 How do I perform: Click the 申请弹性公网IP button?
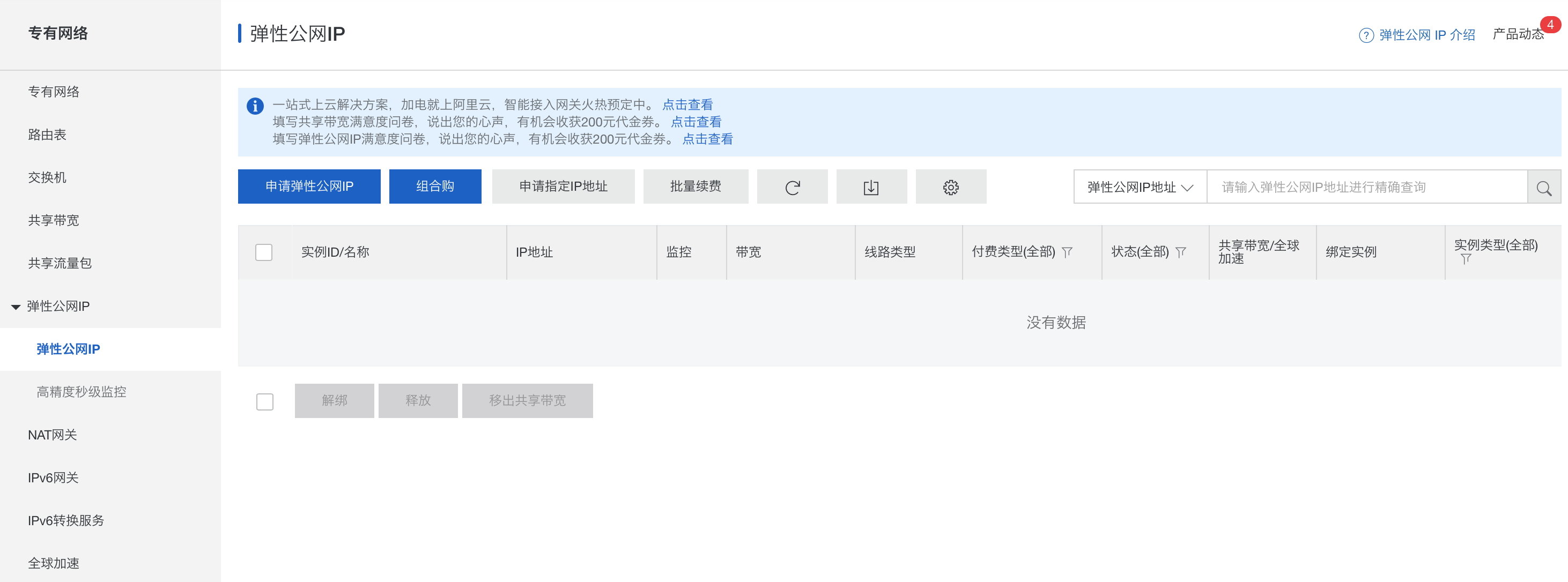[x=309, y=186]
